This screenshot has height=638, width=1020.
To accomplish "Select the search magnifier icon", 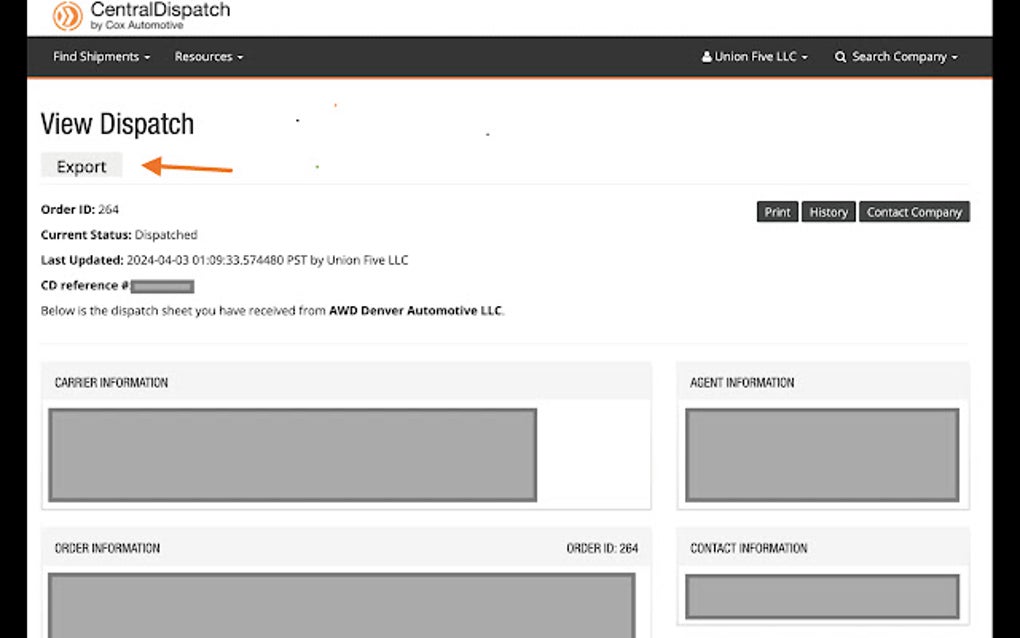I will point(840,57).
